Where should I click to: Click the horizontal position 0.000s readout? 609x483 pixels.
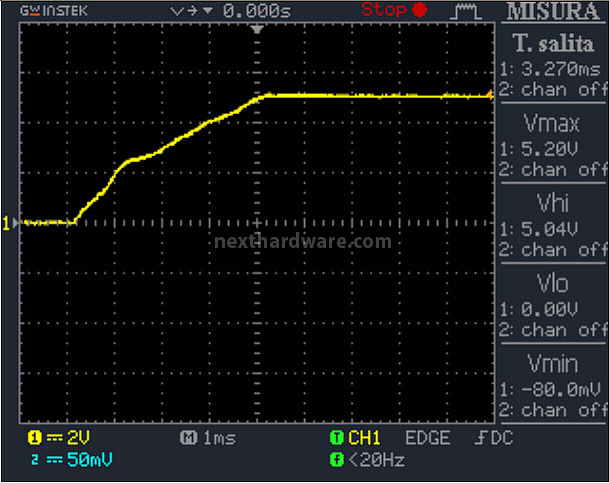[x=257, y=11]
